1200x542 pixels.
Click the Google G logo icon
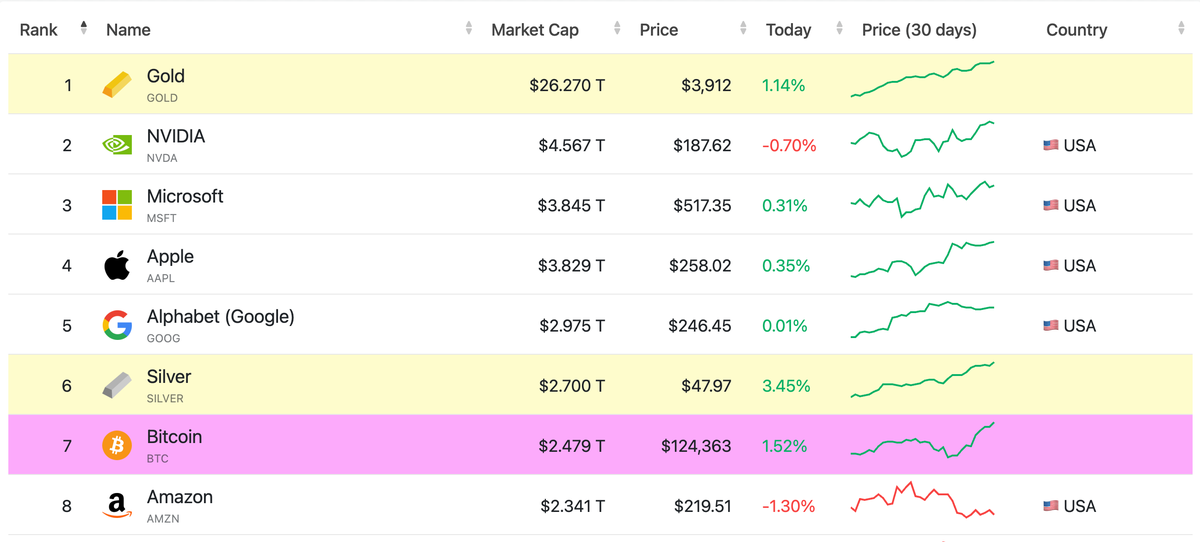(117, 326)
